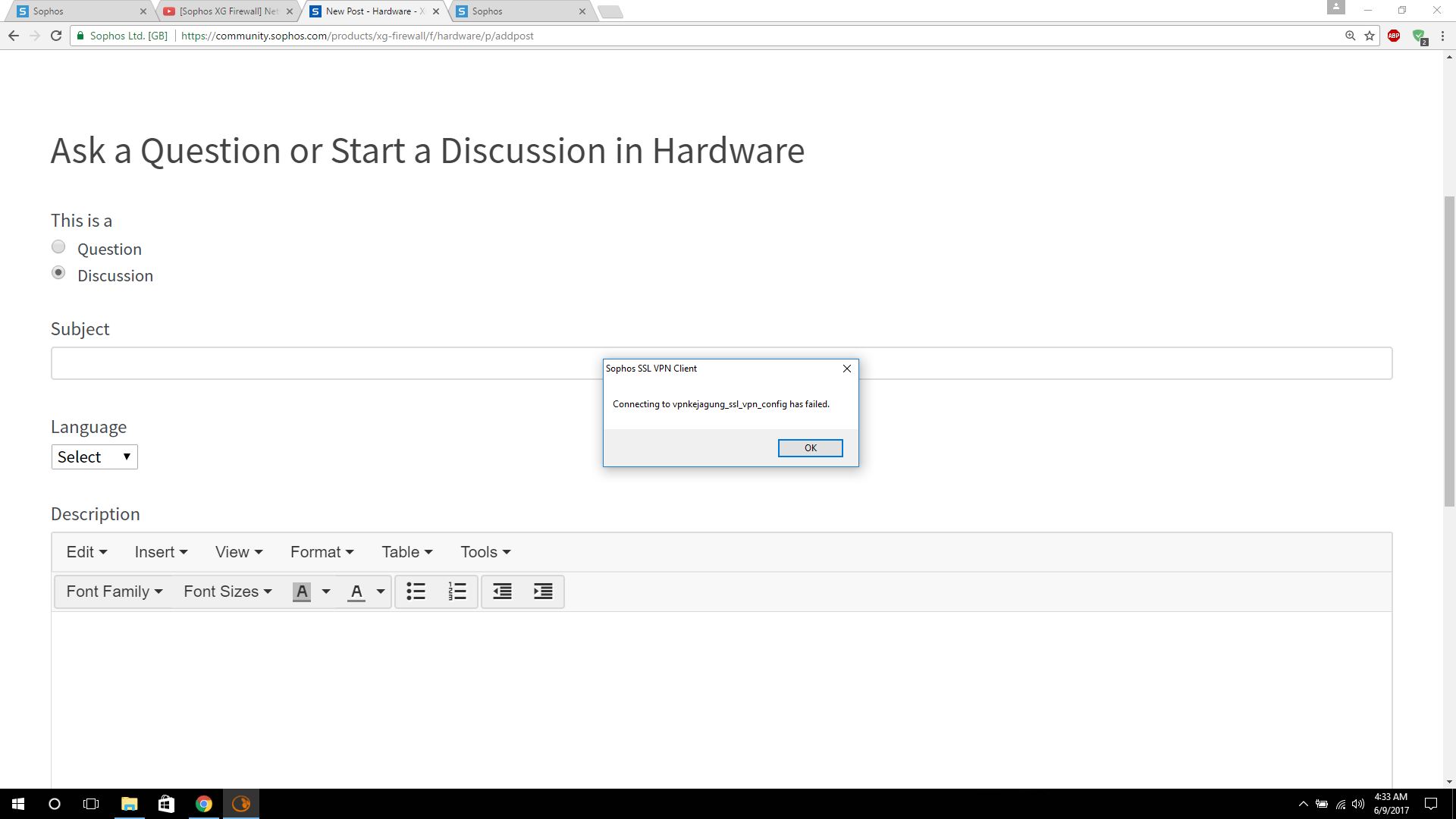Show hidden system tray icons
The width and height of the screenshot is (1456, 819).
coord(1303,804)
